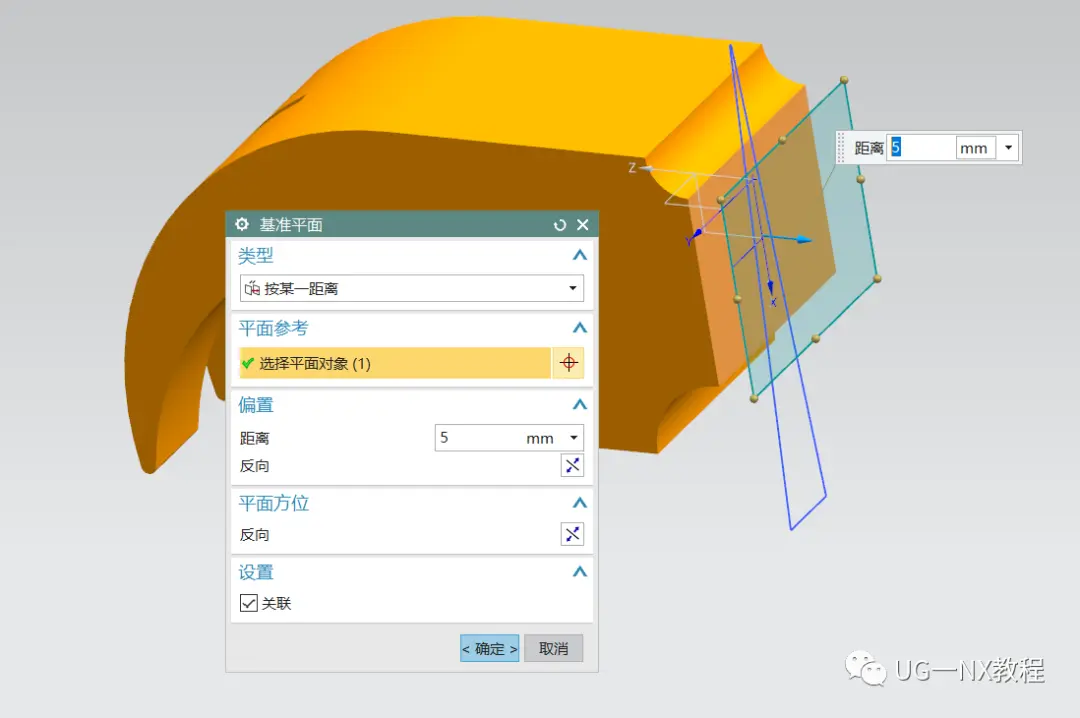Click the 取消 button
This screenshot has width=1080, height=718.
(x=554, y=648)
